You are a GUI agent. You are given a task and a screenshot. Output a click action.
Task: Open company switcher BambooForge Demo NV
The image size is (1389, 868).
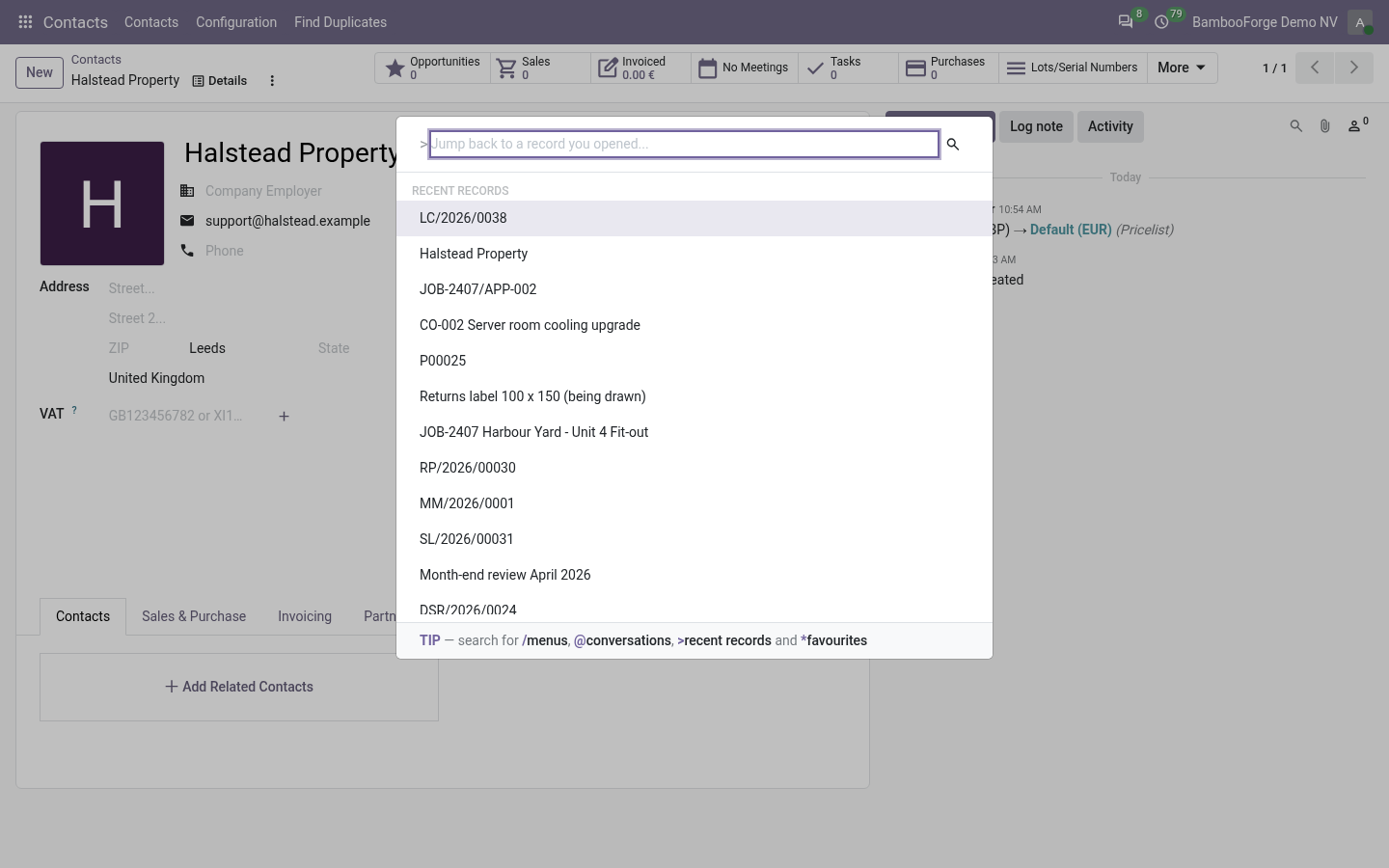[1265, 22]
